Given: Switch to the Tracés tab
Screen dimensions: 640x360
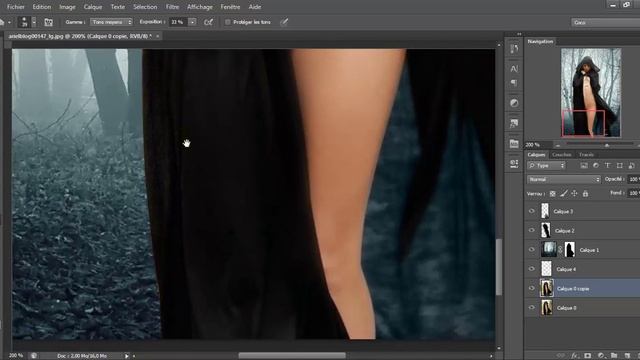Looking at the screenshot, I should 586,155.
